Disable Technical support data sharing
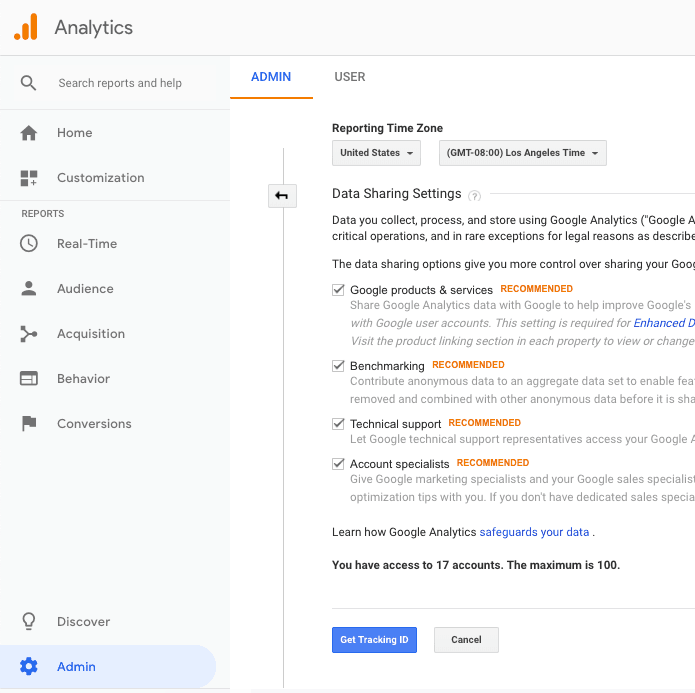The width and height of the screenshot is (695, 693). pyautogui.click(x=338, y=424)
